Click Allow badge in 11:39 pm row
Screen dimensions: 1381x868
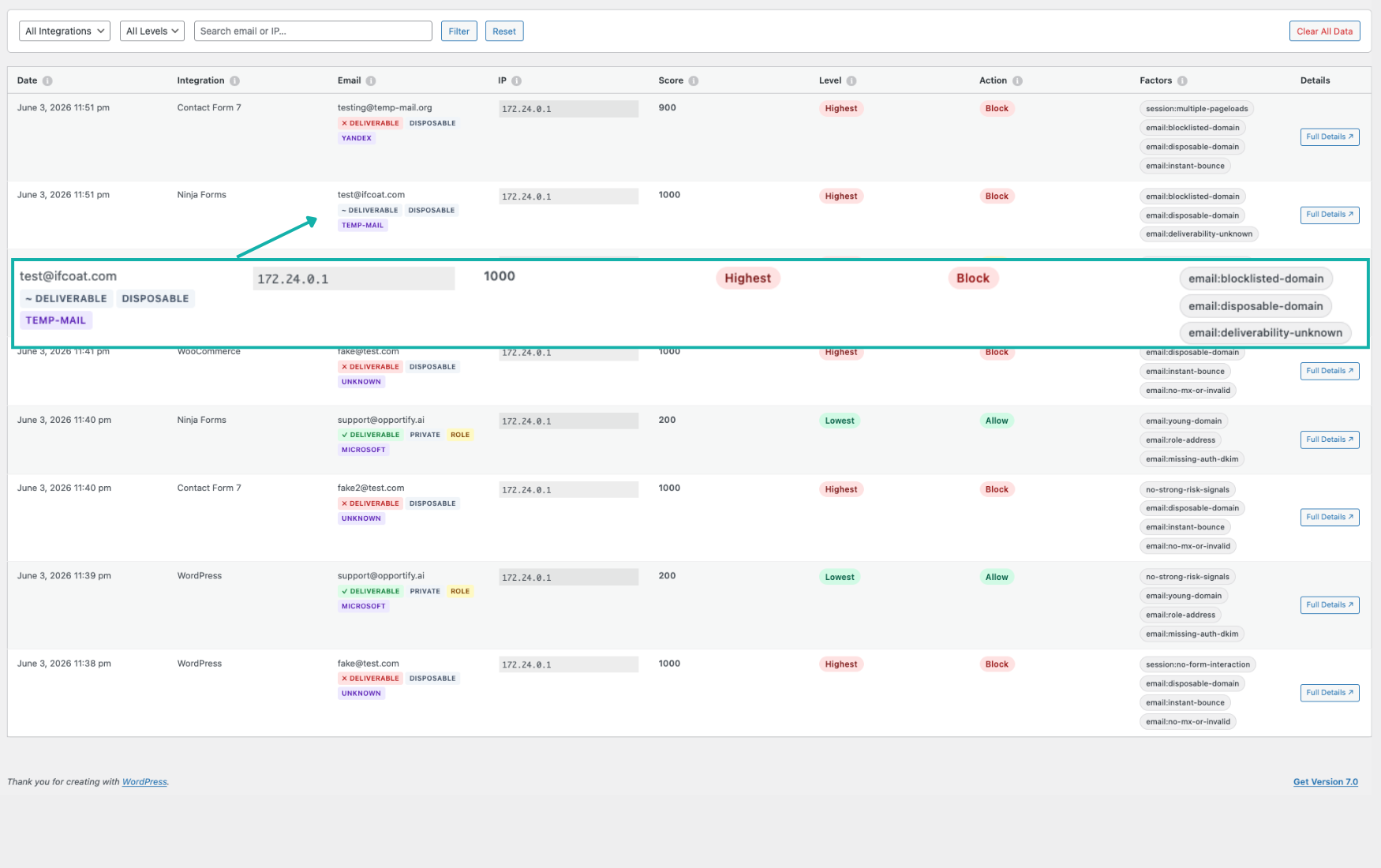pos(997,577)
